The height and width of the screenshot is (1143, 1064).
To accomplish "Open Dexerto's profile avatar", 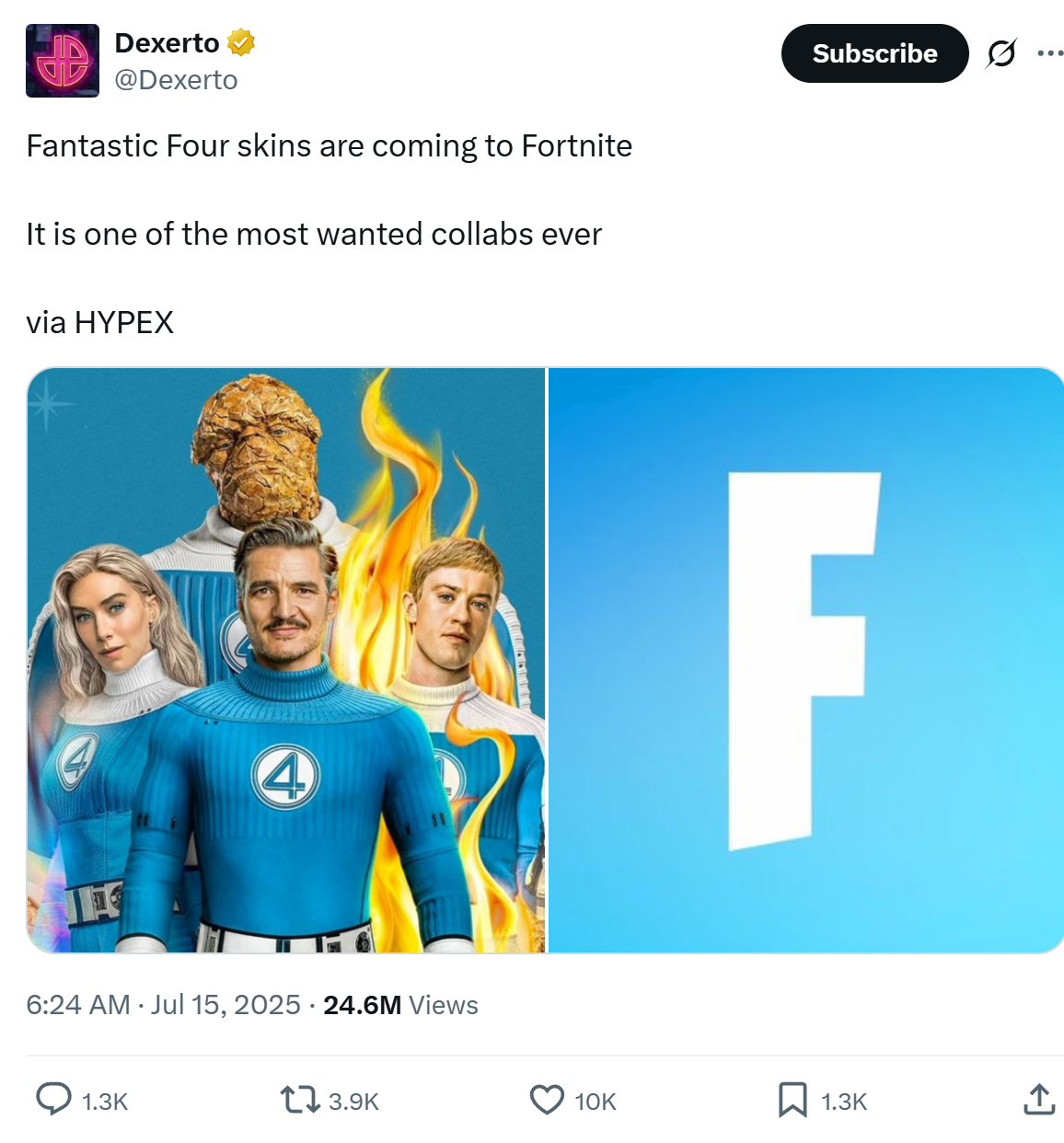I will [x=63, y=61].
